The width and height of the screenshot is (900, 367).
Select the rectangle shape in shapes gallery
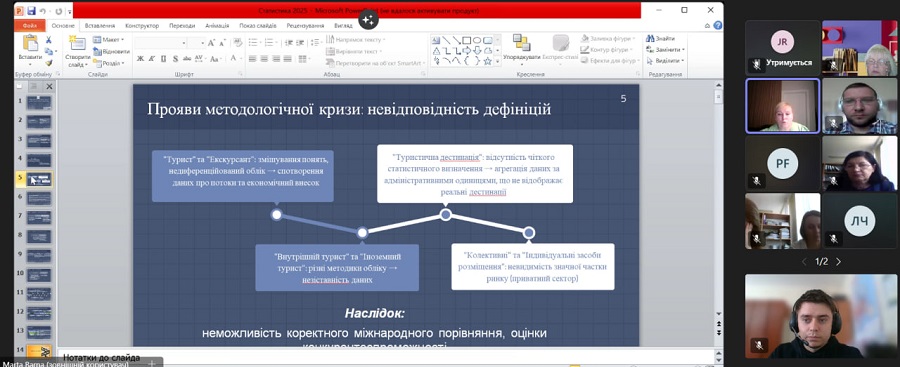467,40
